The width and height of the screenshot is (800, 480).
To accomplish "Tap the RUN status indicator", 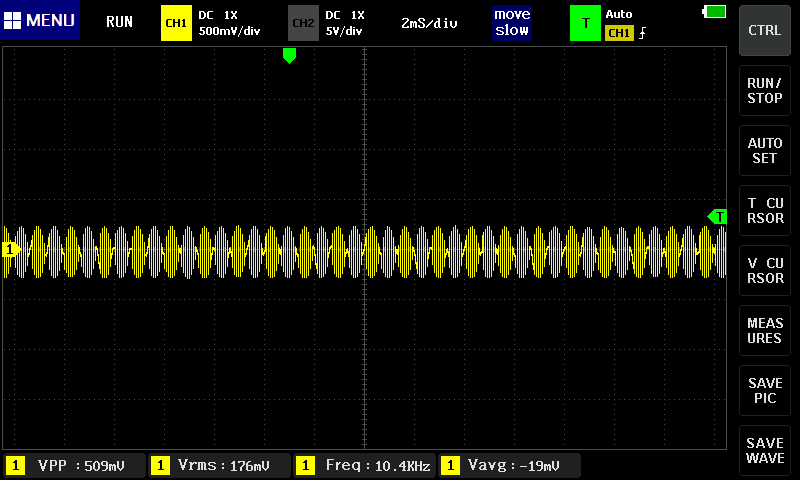I will 119,22.
